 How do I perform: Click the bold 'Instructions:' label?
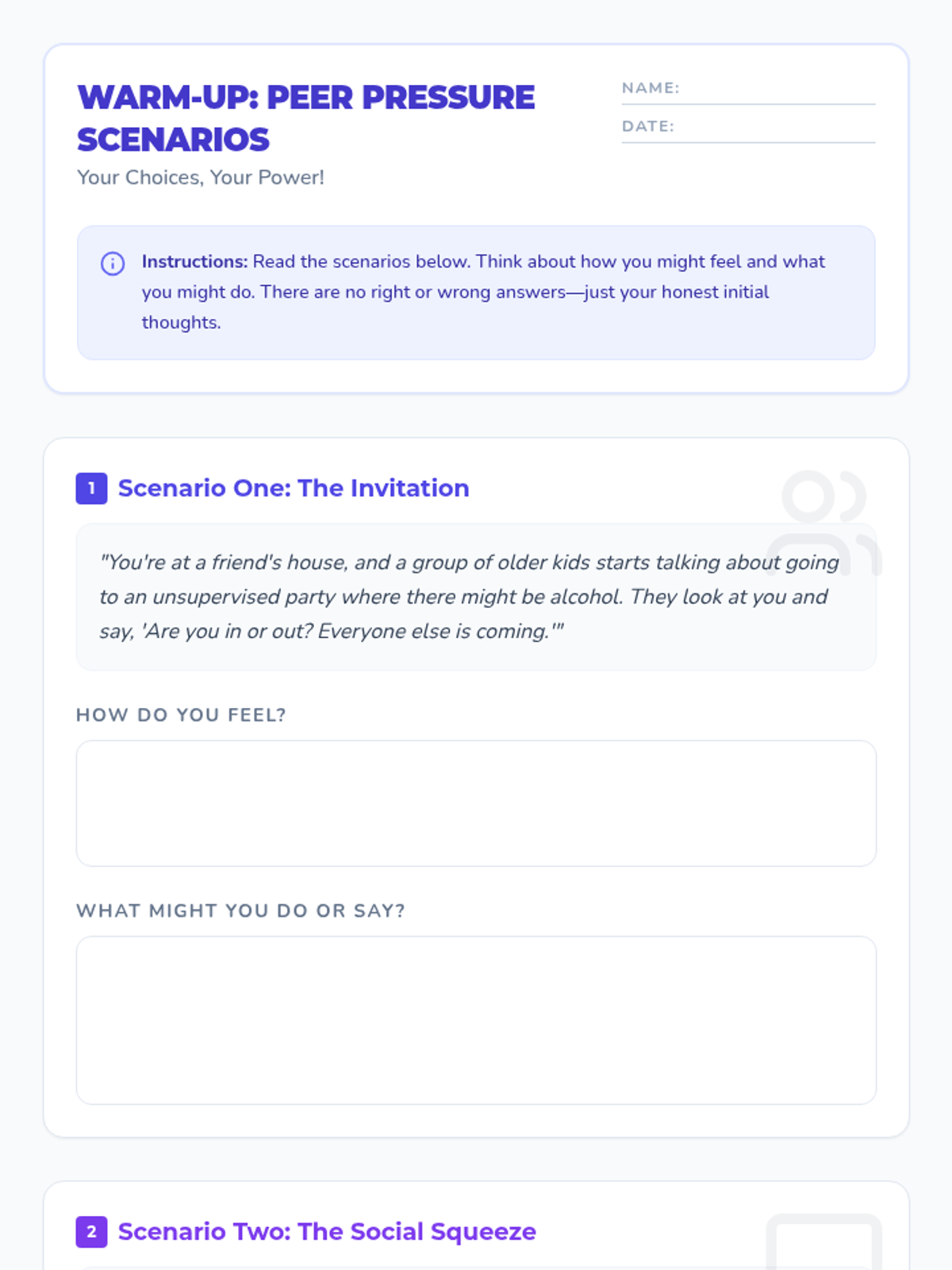[194, 262]
